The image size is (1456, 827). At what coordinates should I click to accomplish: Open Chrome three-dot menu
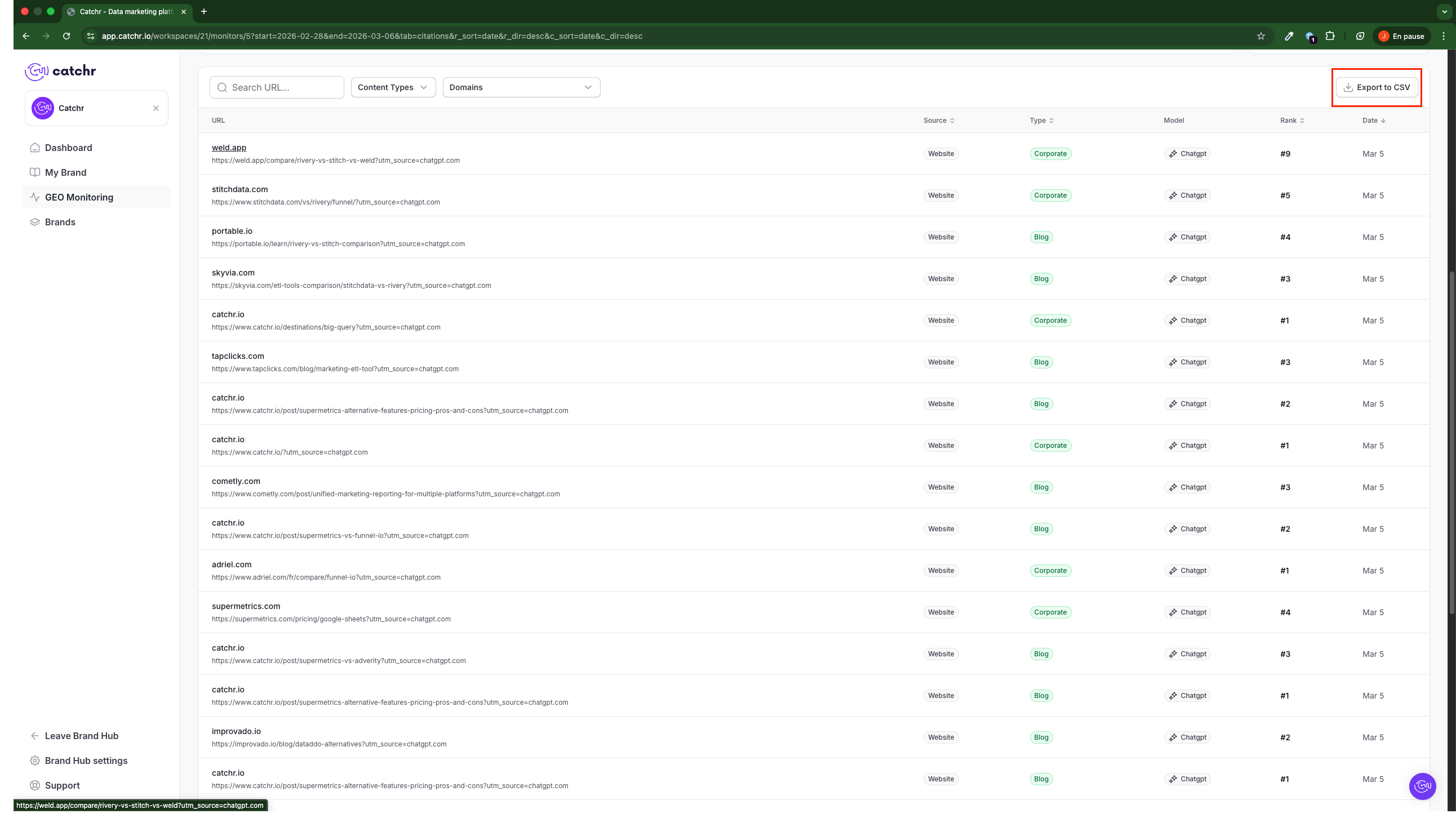click(1444, 36)
